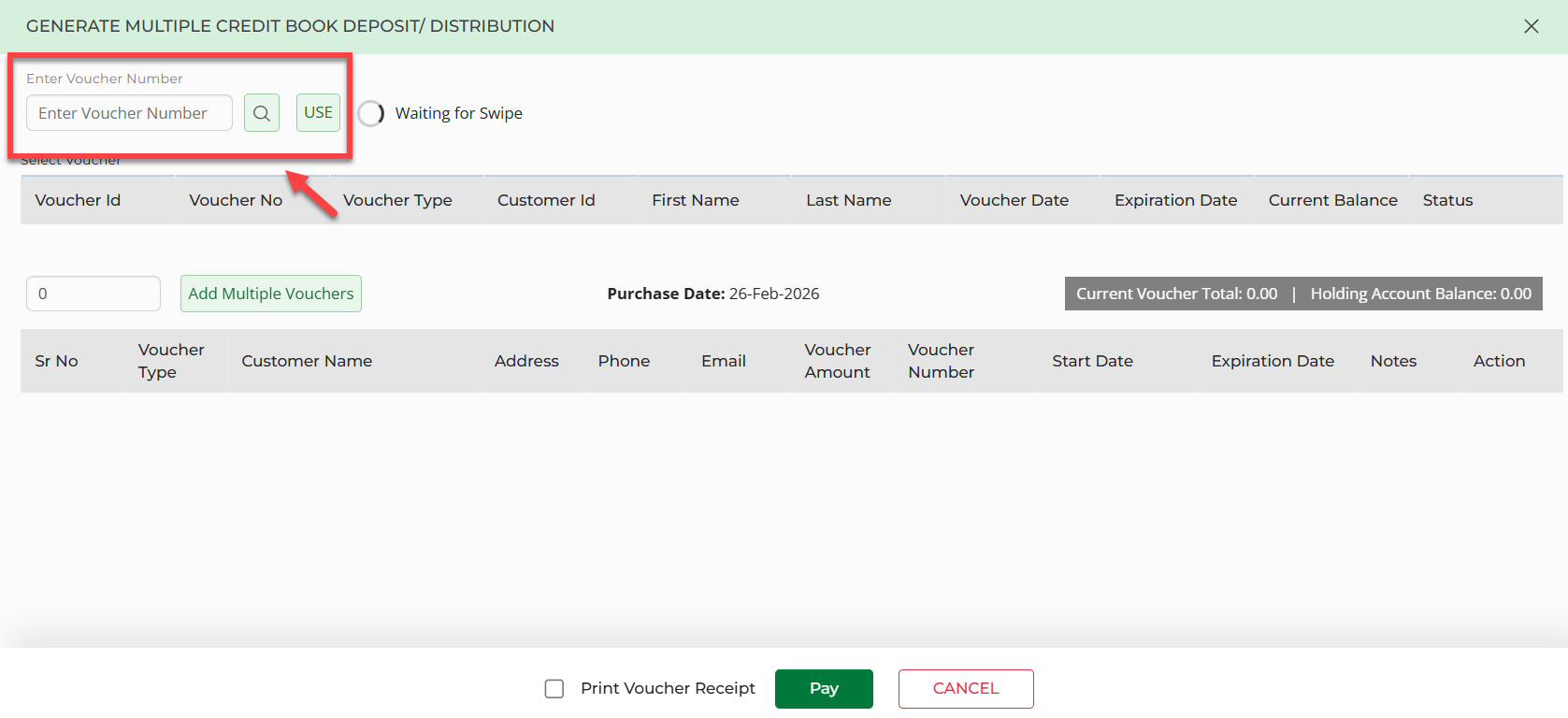
Task: Click the Start Date column header
Action: (1092, 361)
